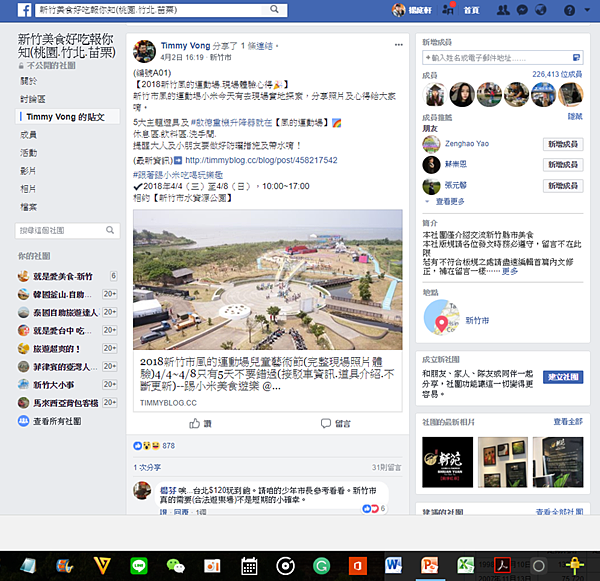Open the quick help question mark icon

click(569, 10)
